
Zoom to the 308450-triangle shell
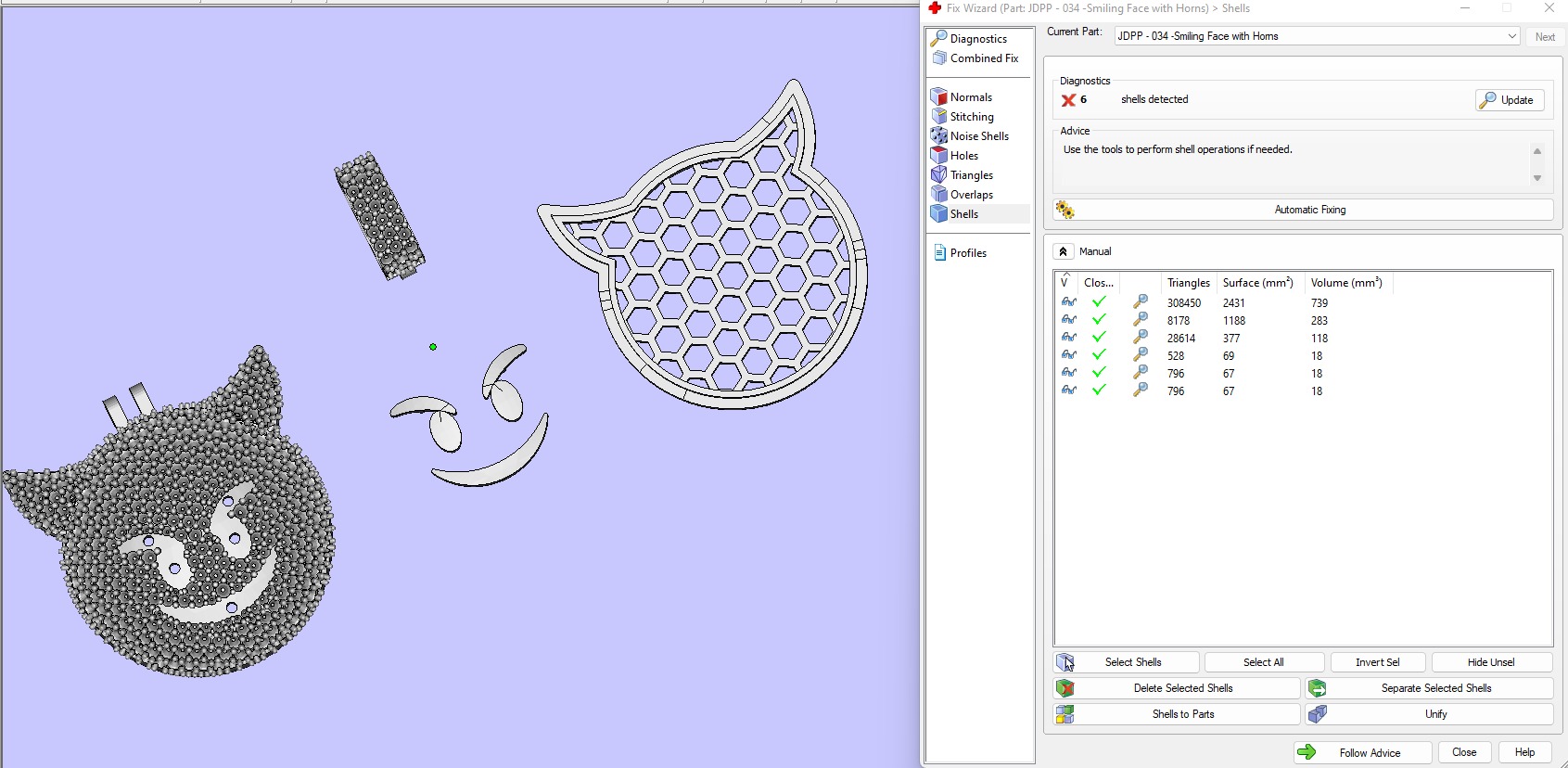coord(1141,302)
